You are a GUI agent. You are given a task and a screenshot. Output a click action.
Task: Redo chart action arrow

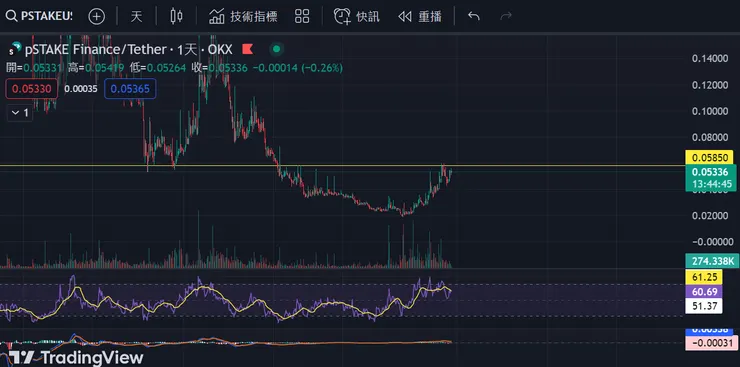pos(505,17)
